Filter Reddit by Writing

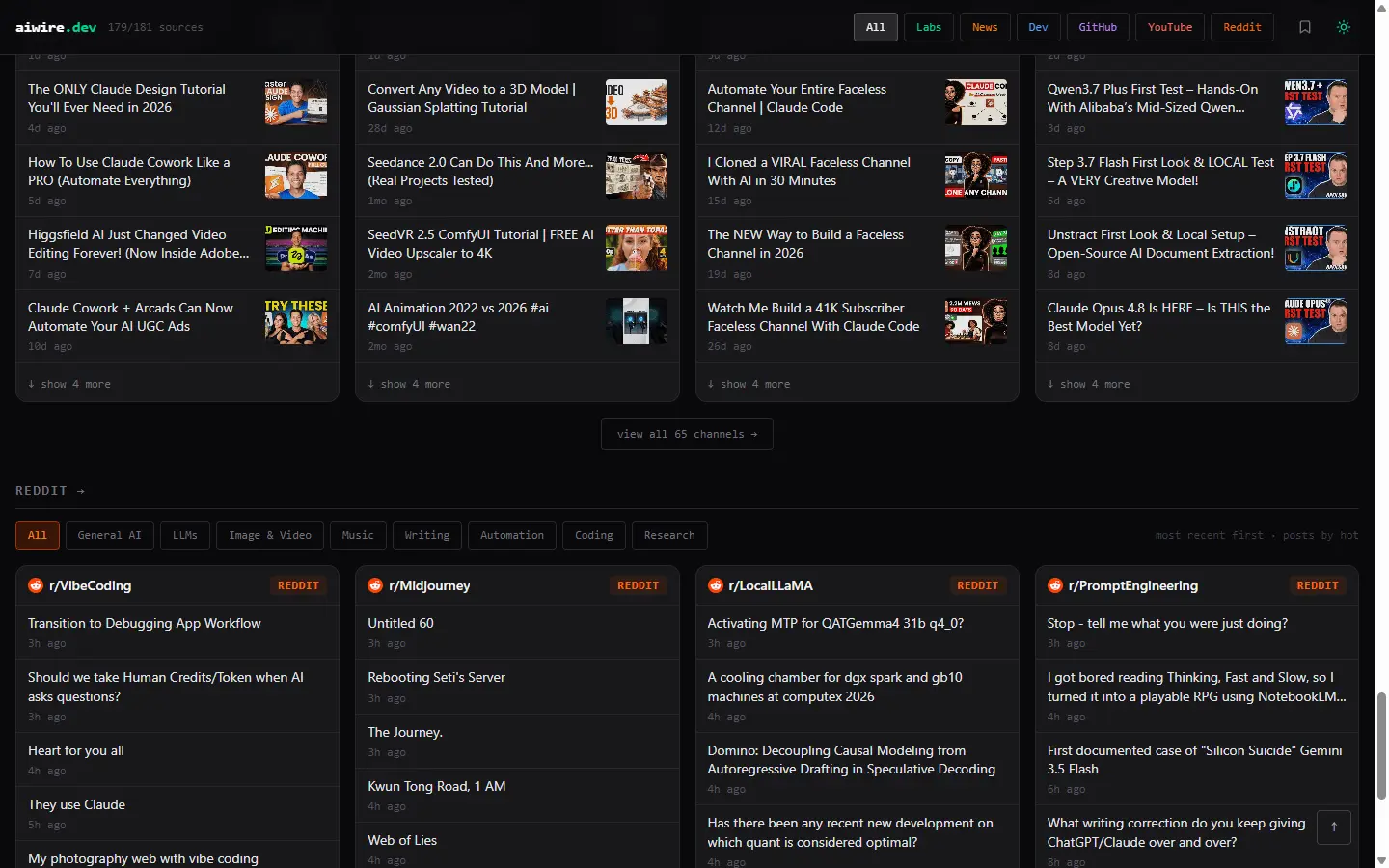(427, 535)
